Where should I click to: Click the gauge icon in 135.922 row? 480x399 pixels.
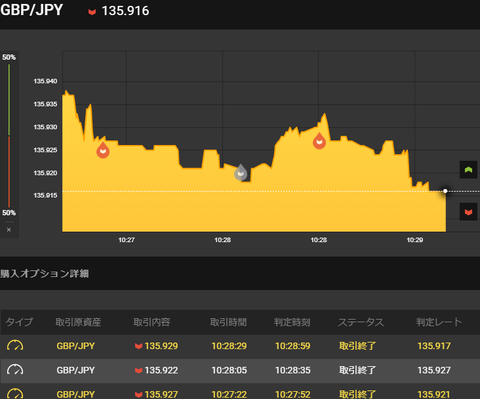(15, 370)
